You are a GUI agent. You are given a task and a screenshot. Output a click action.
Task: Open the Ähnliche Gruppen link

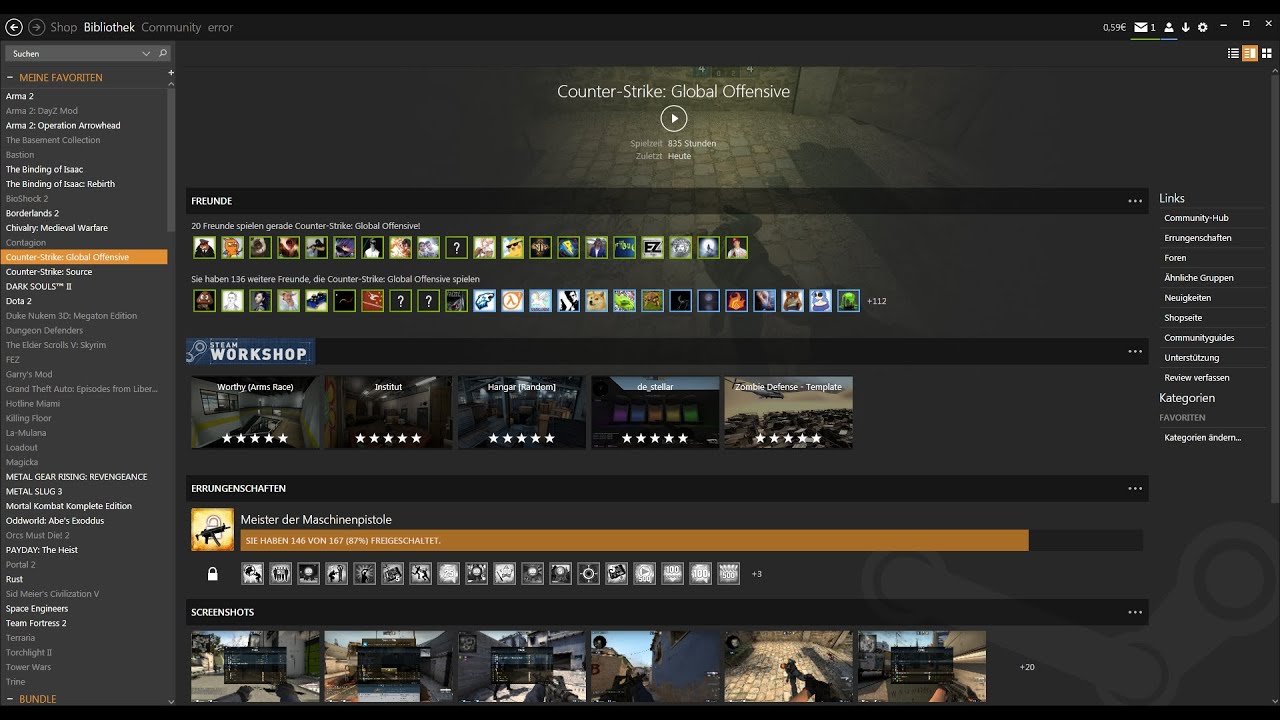(x=1199, y=278)
